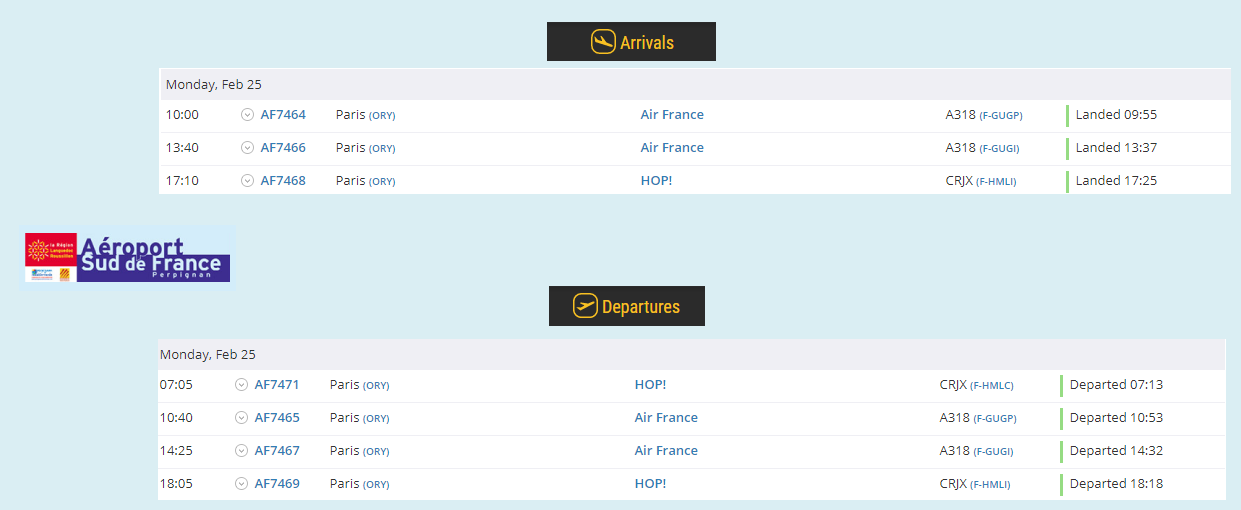Expand details for flight AF7467

(x=241, y=451)
